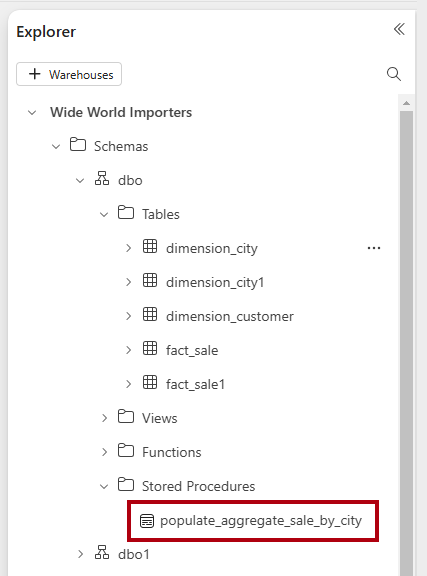This screenshot has height=576, width=427.
Task: Expand the dimension_city table chevron
Action: tap(128, 248)
